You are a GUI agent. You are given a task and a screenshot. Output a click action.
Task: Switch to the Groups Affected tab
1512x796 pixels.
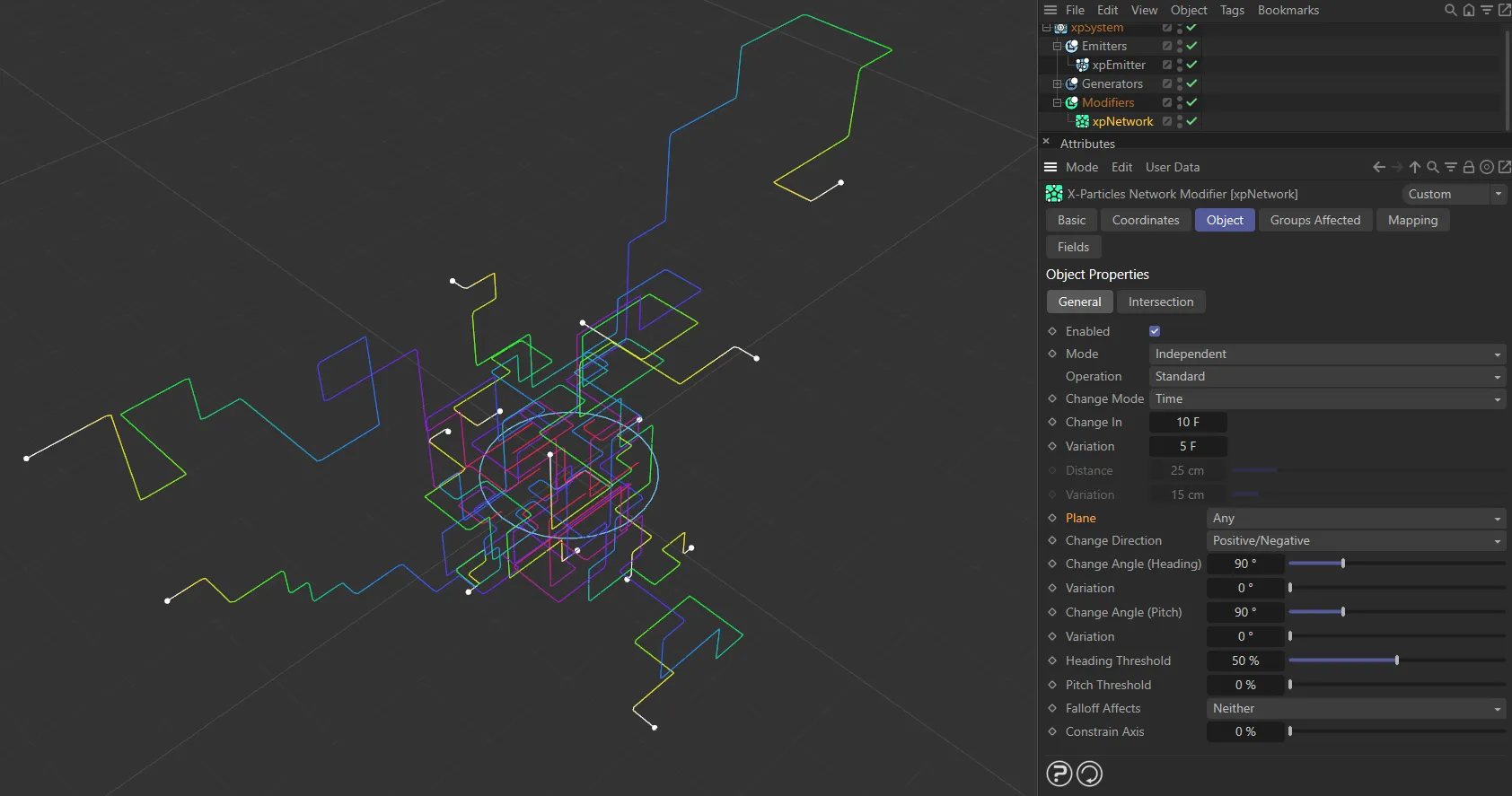click(x=1314, y=220)
